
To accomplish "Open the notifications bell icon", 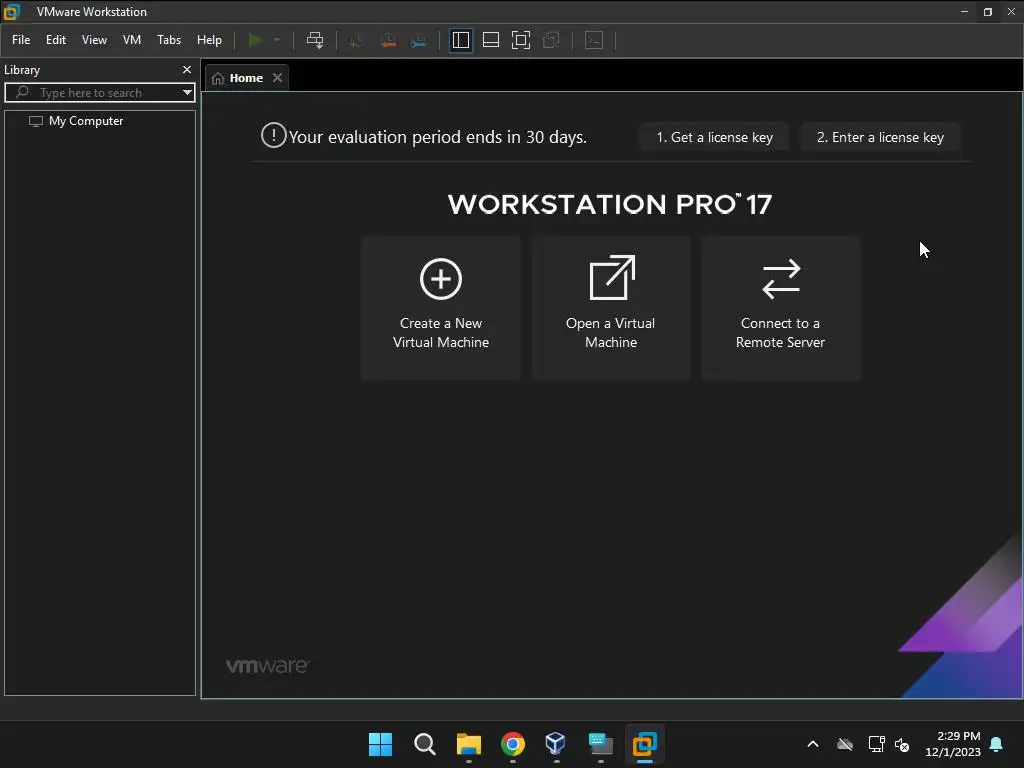I will [997, 744].
